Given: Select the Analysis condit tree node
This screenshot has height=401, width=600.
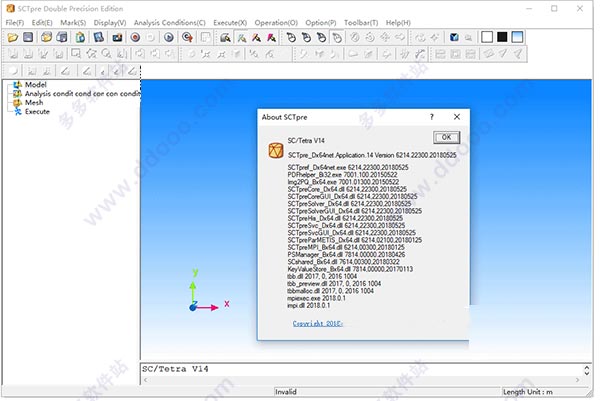Looking at the screenshot, I should pos(82,93).
